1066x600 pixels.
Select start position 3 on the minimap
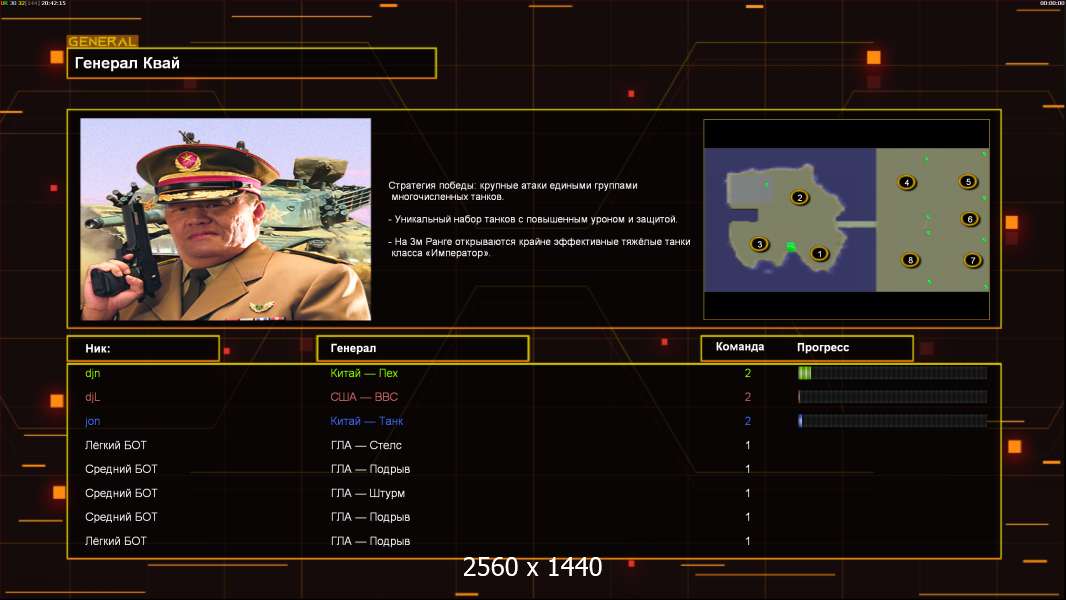point(759,244)
